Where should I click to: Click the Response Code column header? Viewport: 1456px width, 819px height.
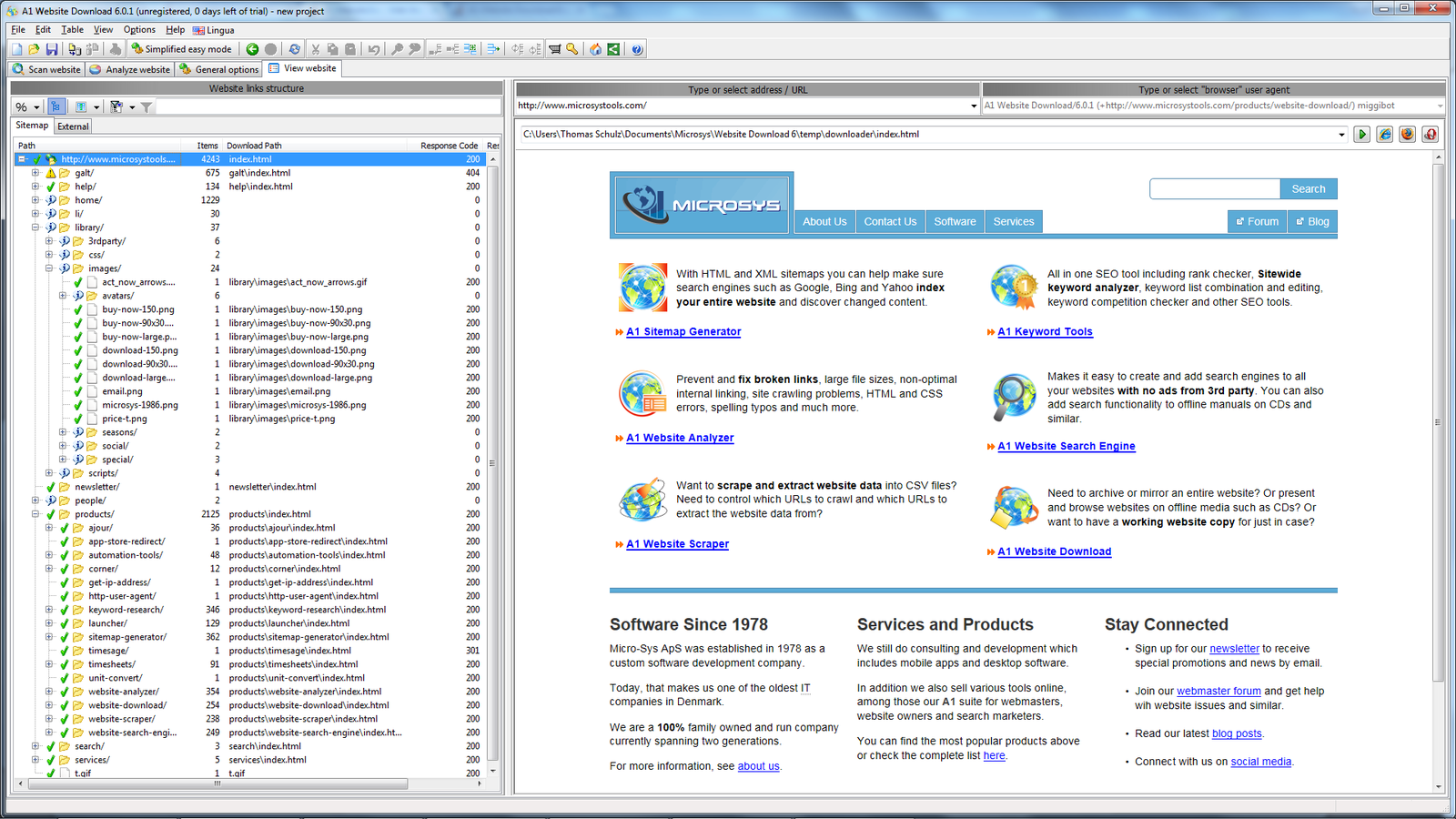pos(448,146)
